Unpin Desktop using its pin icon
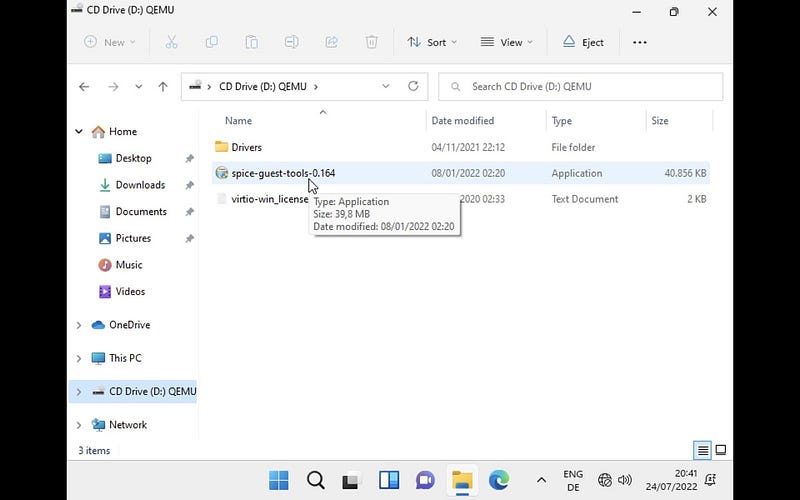 [189, 159]
